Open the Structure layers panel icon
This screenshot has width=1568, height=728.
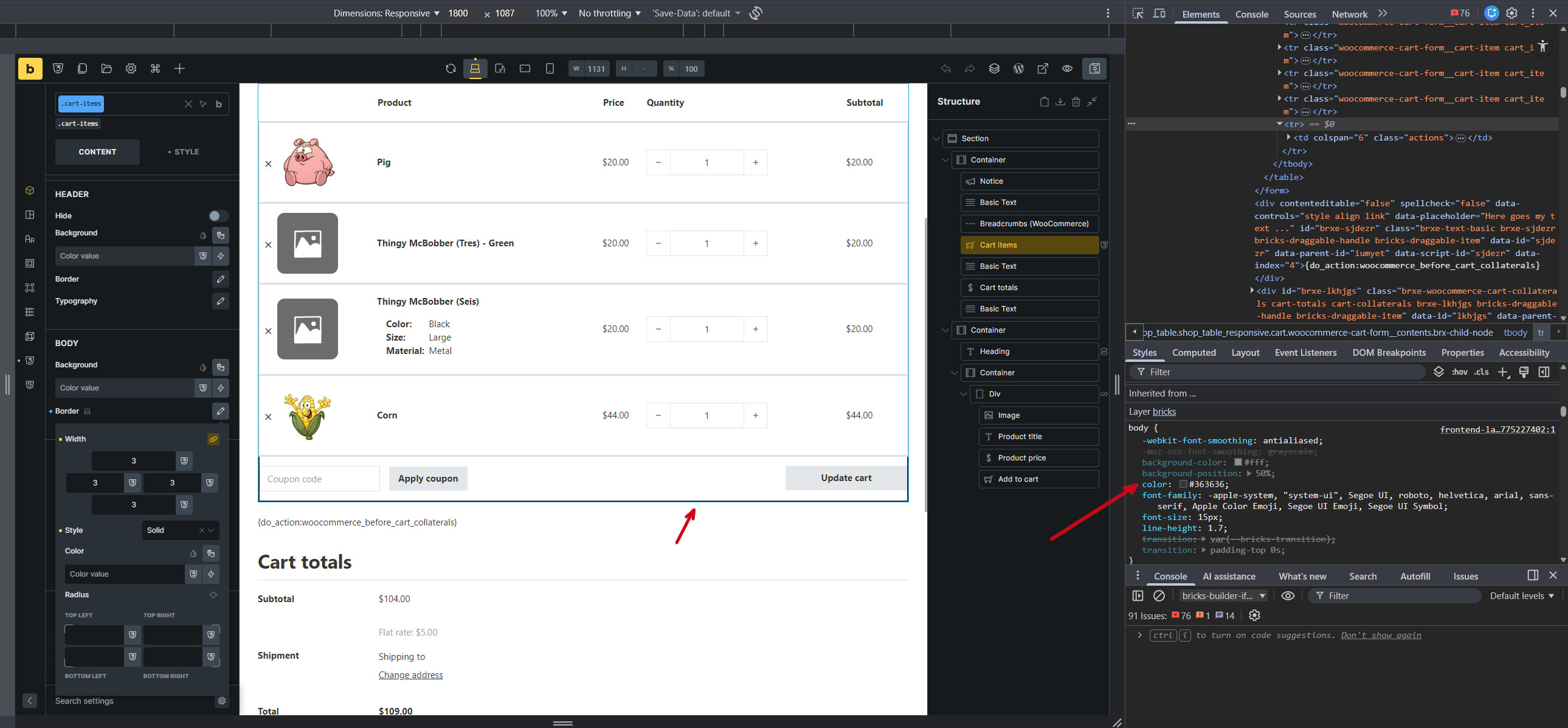[994, 69]
